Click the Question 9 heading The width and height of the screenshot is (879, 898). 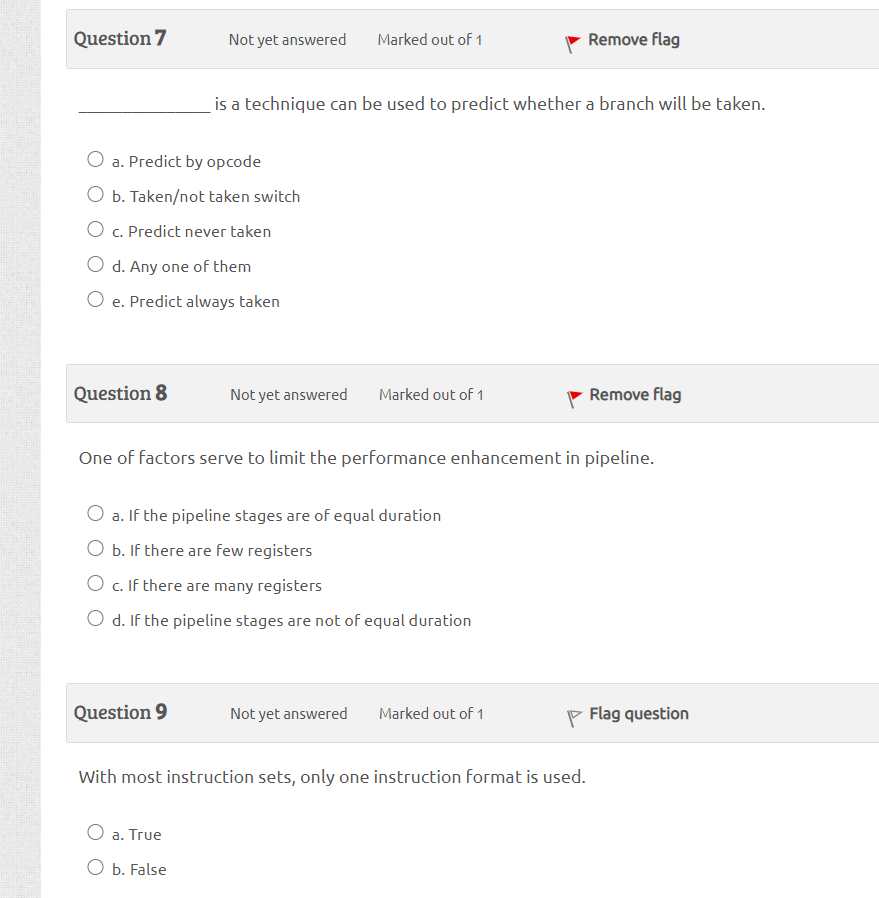(120, 713)
